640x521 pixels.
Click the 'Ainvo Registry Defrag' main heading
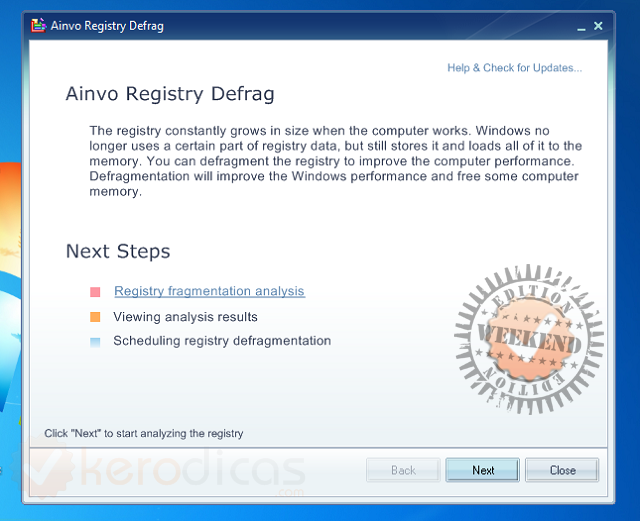170,94
